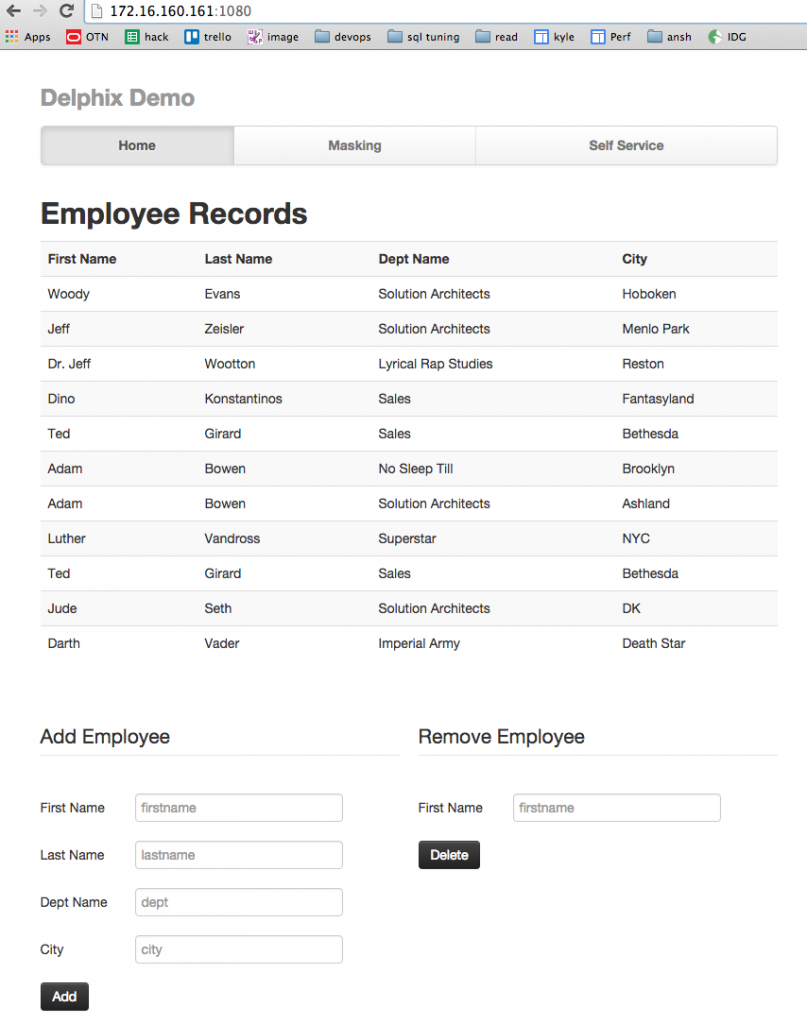The height and width of the screenshot is (1024, 807).
Task: Select the Death Star city cell
Action: click(x=654, y=643)
